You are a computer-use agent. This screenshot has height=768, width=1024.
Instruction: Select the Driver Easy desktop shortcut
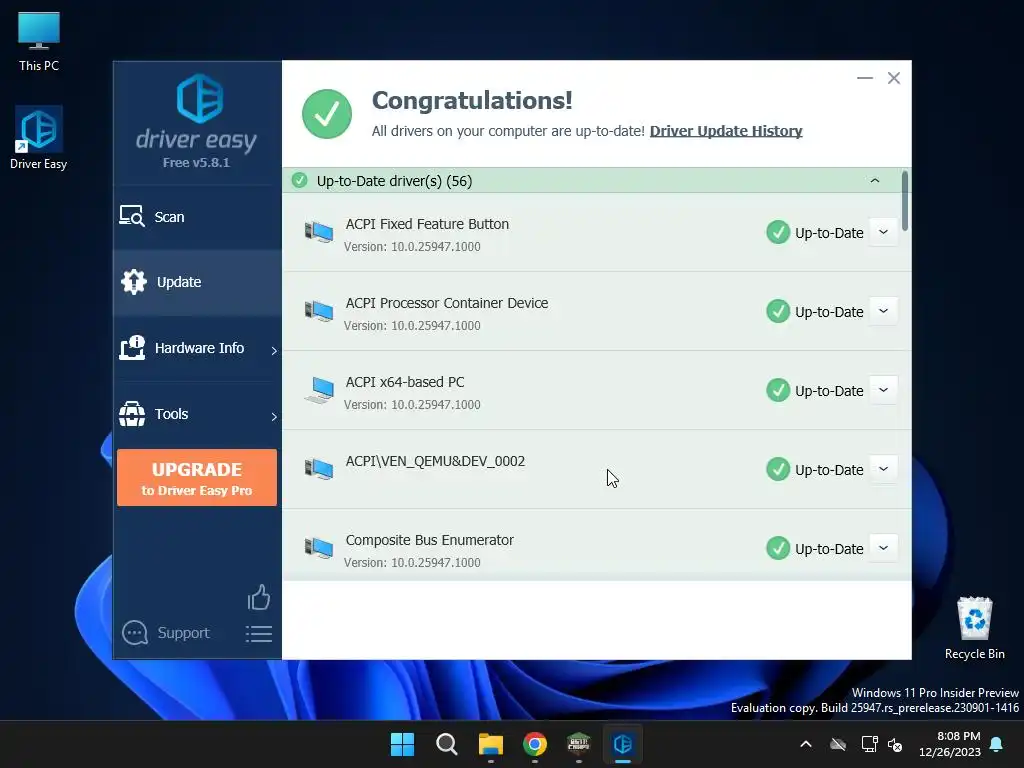point(39,138)
